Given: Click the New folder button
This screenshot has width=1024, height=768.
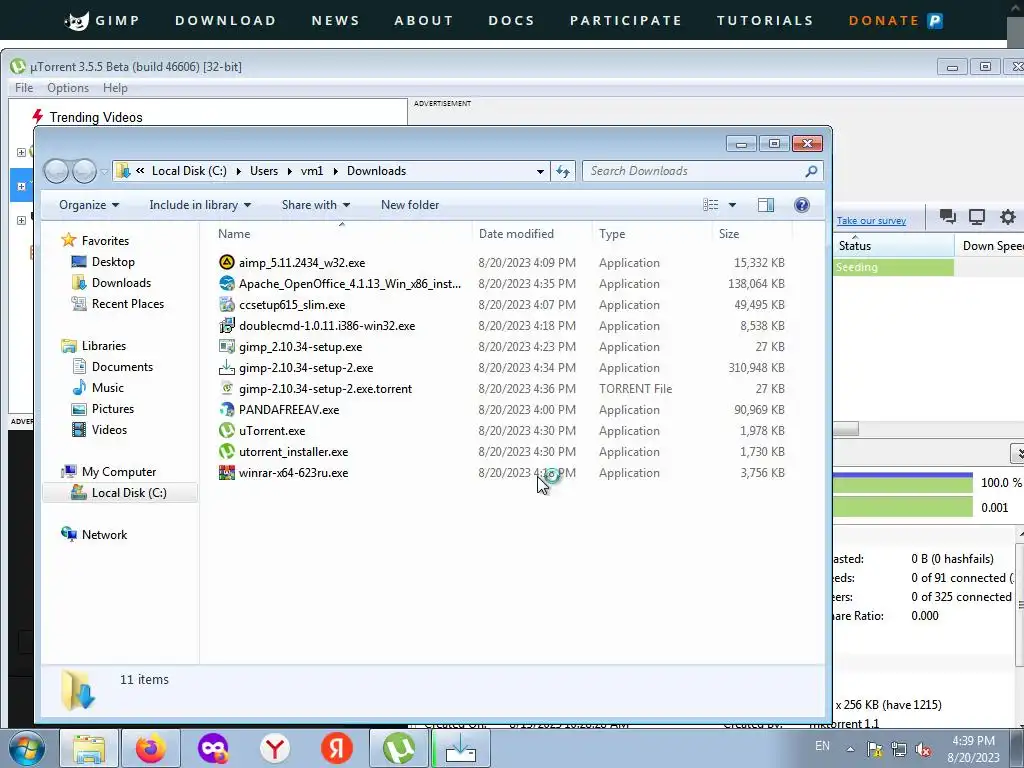Looking at the screenshot, I should (x=410, y=205).
